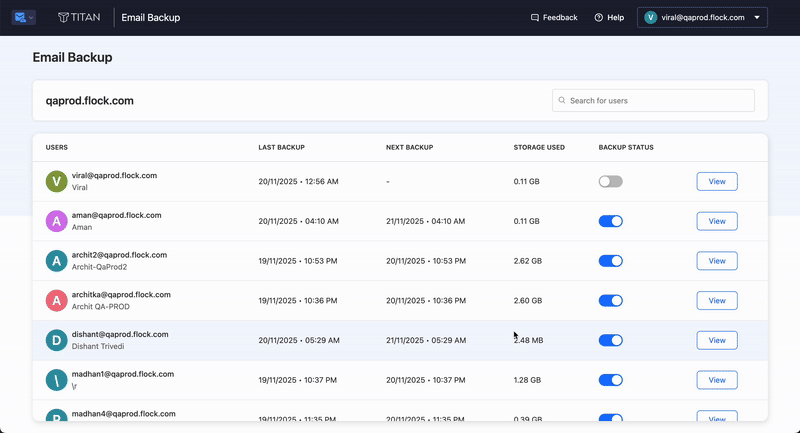Click the Help question mark icon
The width and height of the screenshot is (800, 433).
tap(599, 18)
